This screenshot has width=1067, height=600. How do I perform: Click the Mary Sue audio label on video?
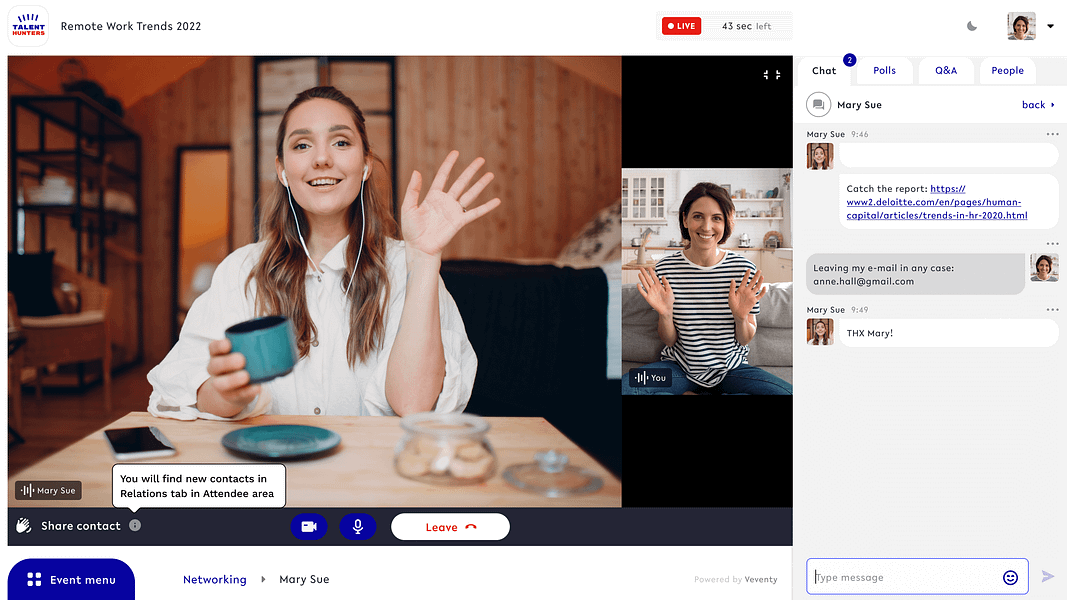pyautogui.click(x=48, y=490)
